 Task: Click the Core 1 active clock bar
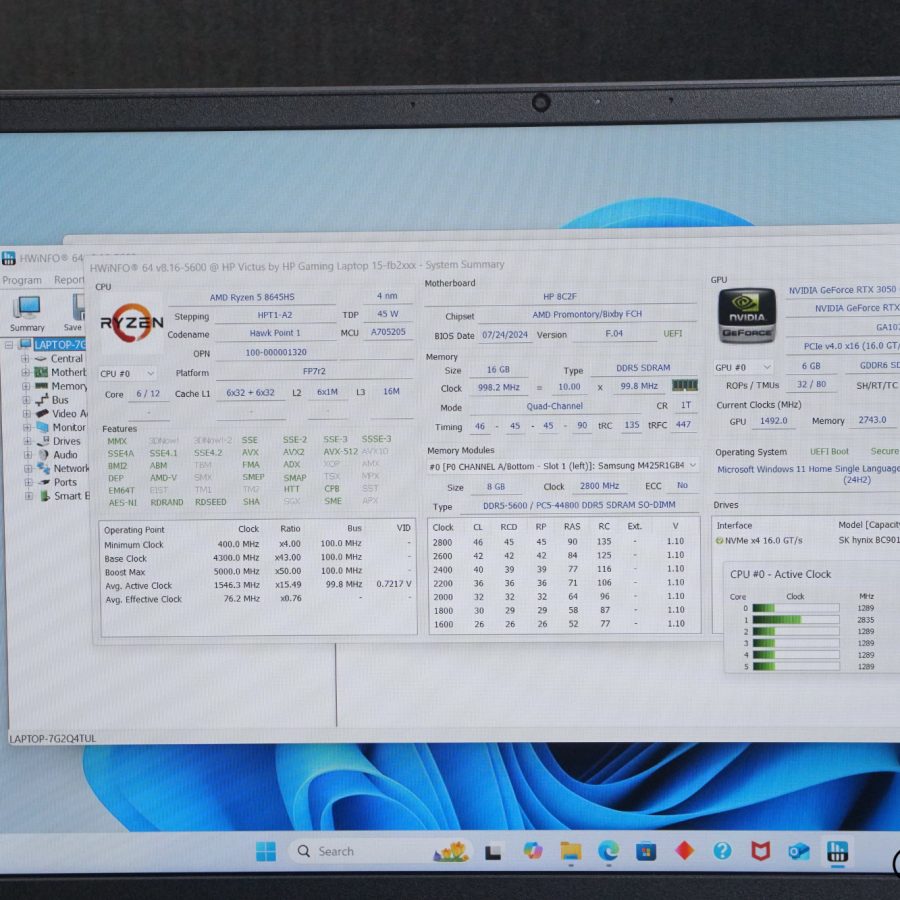point(796,619)
